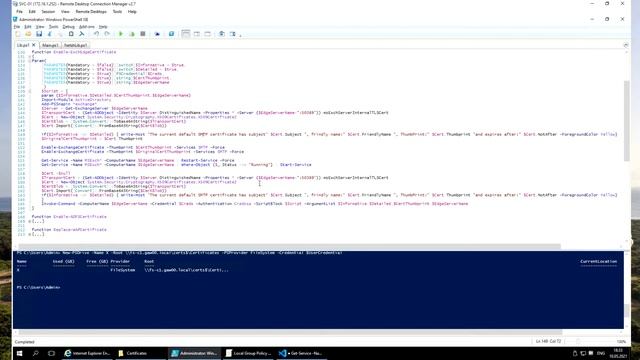The width and height of the screenshot is (640, 360).
Task: Click the Ln 148 Col 72 indicator
Action: 548,341
